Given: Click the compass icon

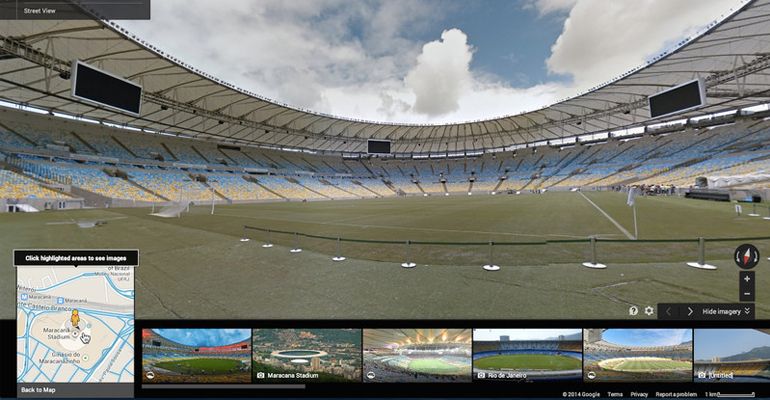Looking at the screenshot, I should coord(746,256).
